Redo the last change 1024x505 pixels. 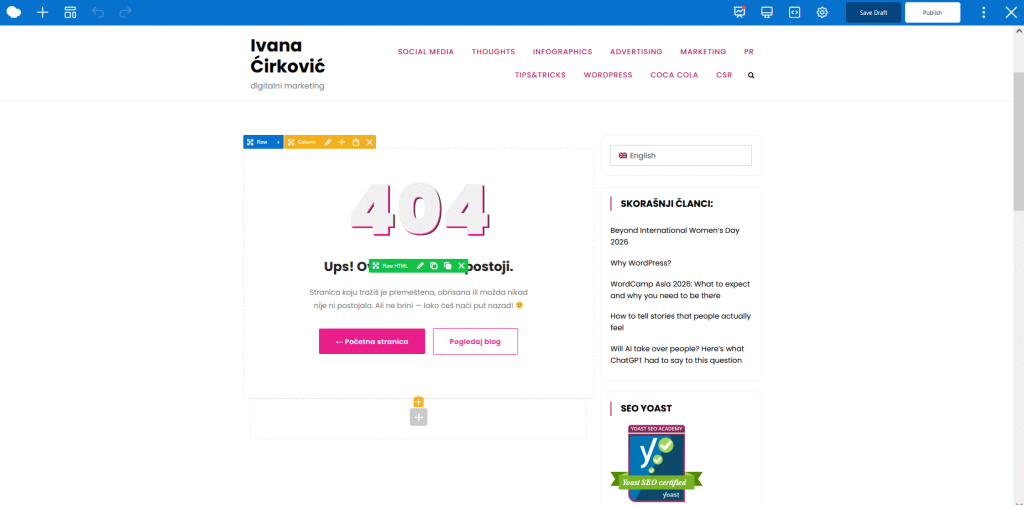tap(125, 12)
